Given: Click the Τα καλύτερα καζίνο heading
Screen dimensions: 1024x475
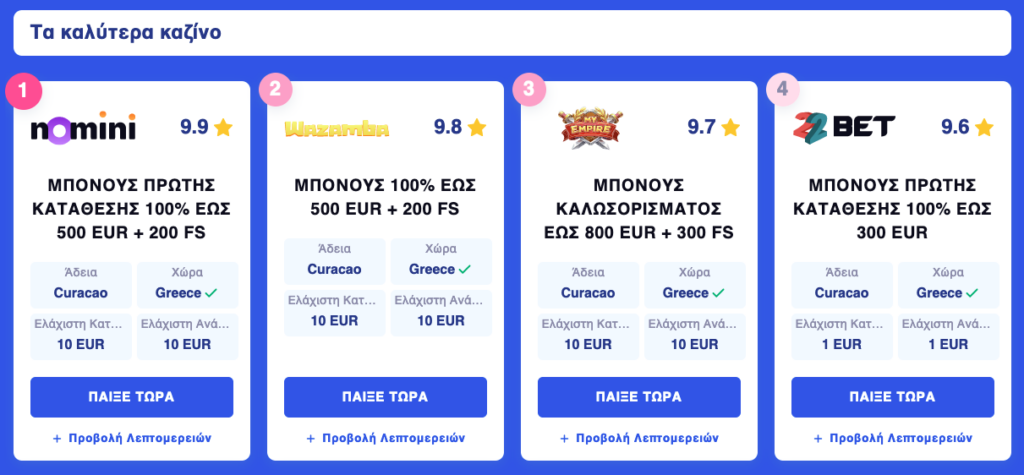Looking at the screenshot, I should point(126,33).
